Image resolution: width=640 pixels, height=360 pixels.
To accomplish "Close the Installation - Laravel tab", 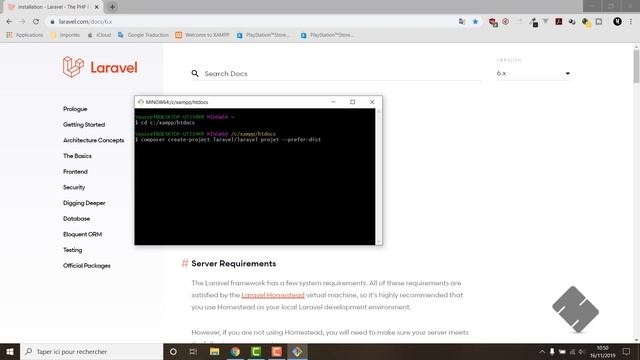I will coord(97,7).
